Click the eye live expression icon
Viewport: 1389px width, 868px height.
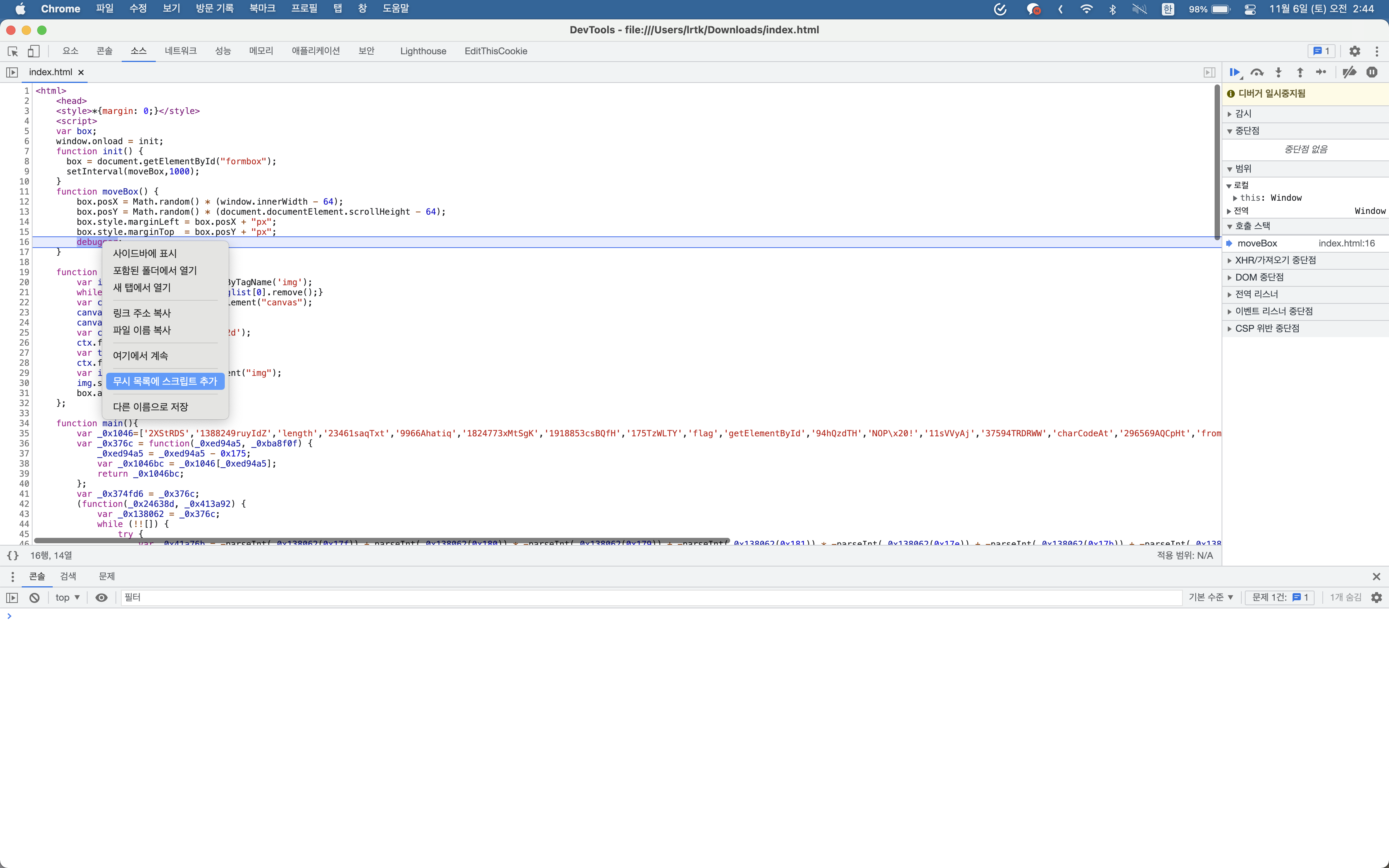[102, 598]
